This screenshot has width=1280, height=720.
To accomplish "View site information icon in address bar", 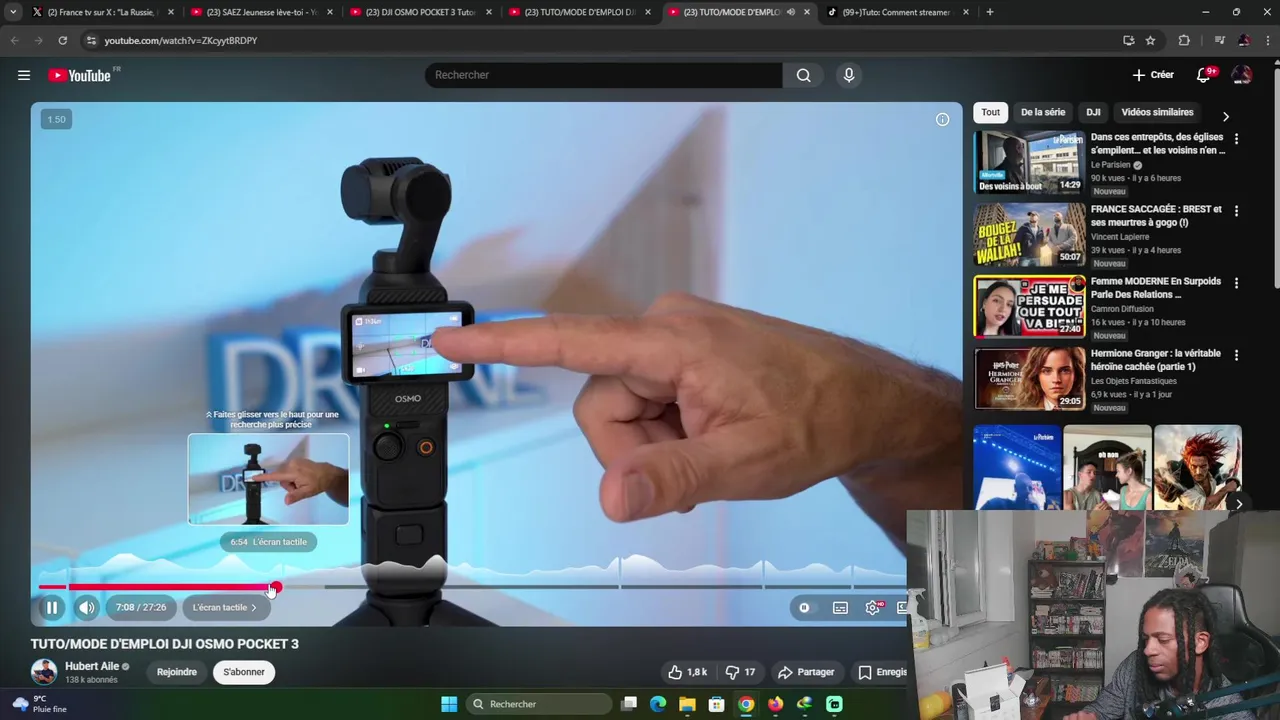I will [x=91, y=40].
